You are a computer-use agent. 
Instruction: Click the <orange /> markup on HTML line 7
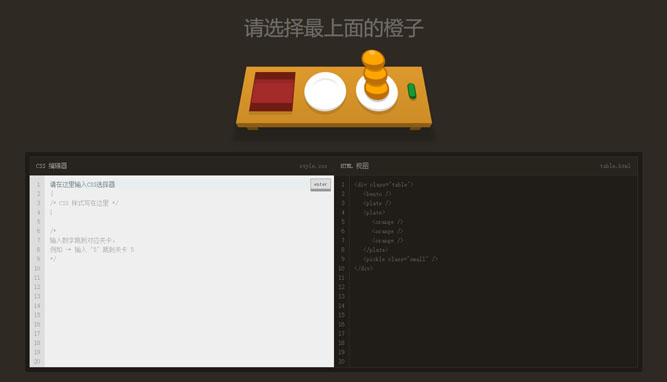(x=387, y=240)
